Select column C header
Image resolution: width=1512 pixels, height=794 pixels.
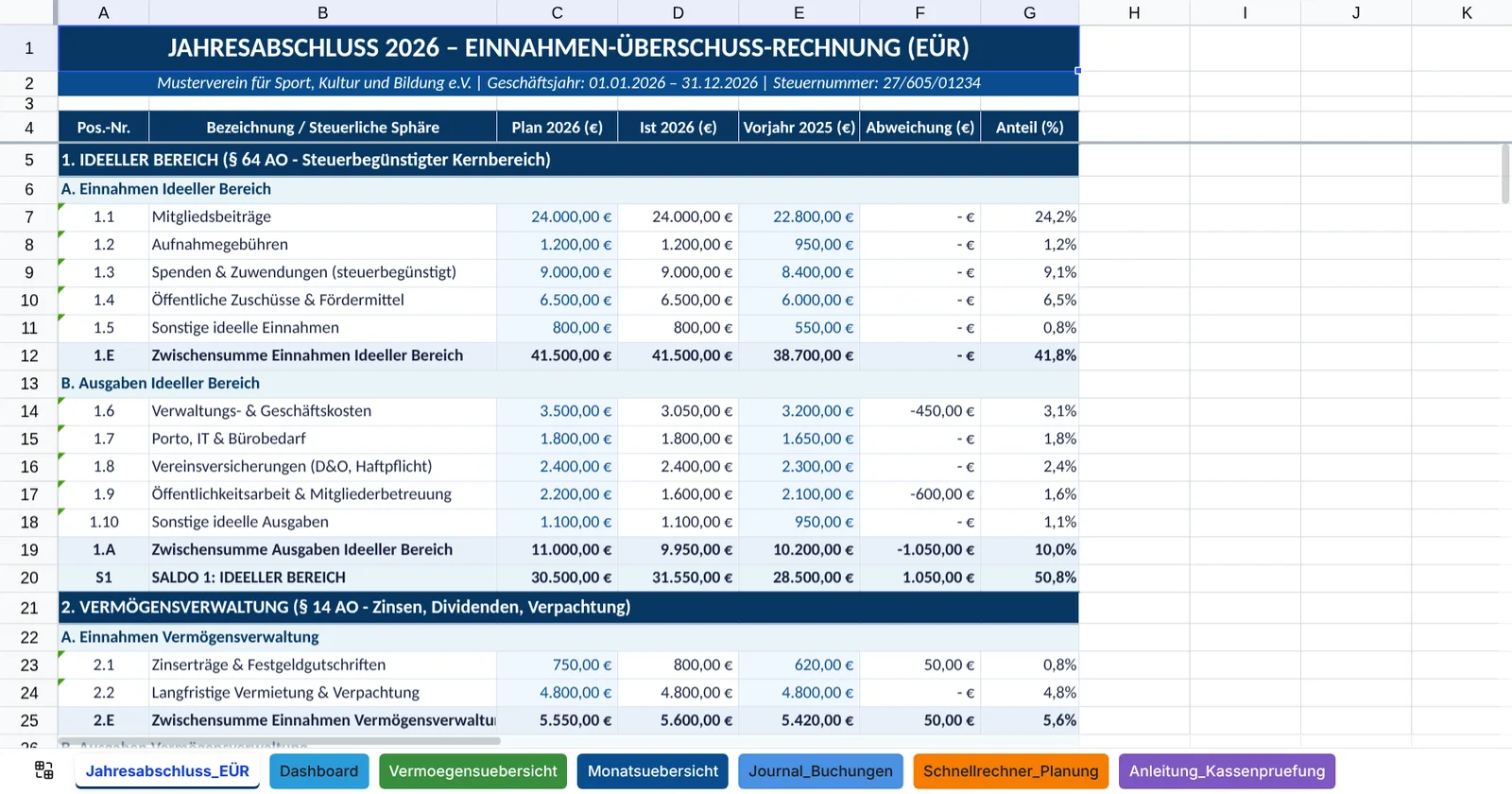557,12
